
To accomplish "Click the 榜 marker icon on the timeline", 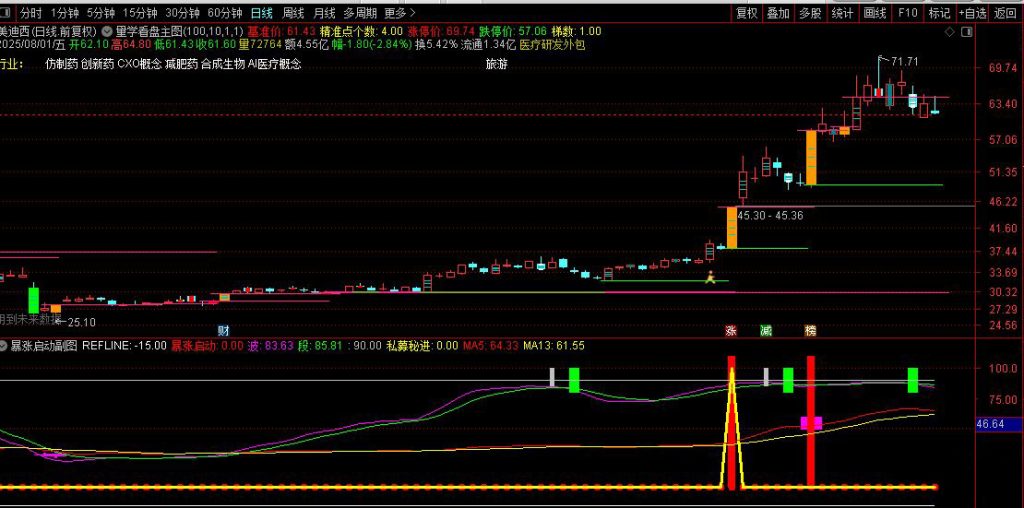I will [810, 330].
